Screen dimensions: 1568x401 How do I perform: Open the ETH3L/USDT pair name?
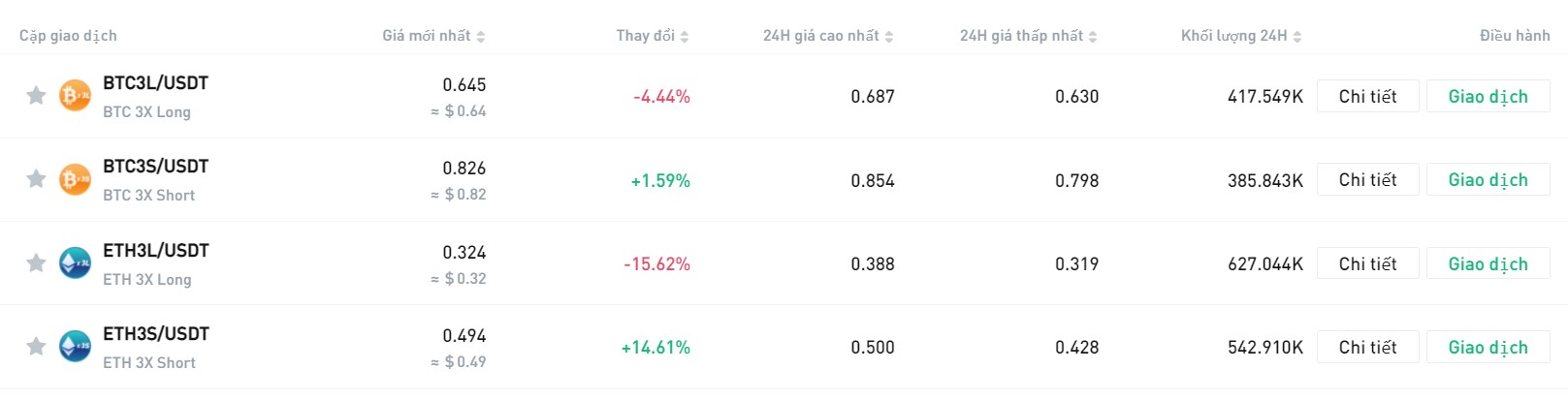tap(156, 251)
